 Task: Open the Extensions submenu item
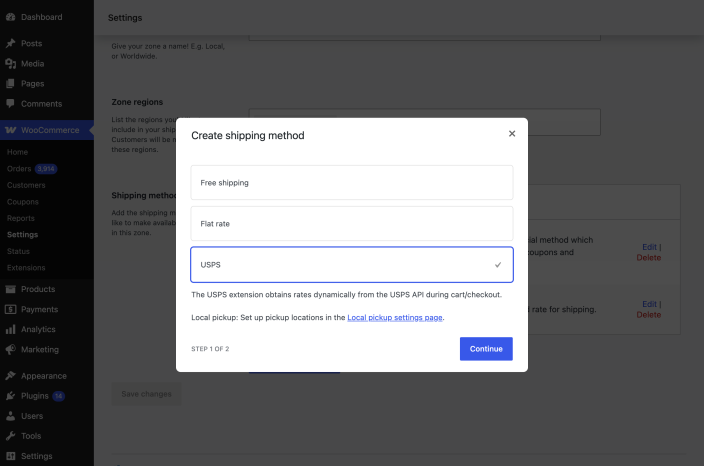[x=26, y=268]
